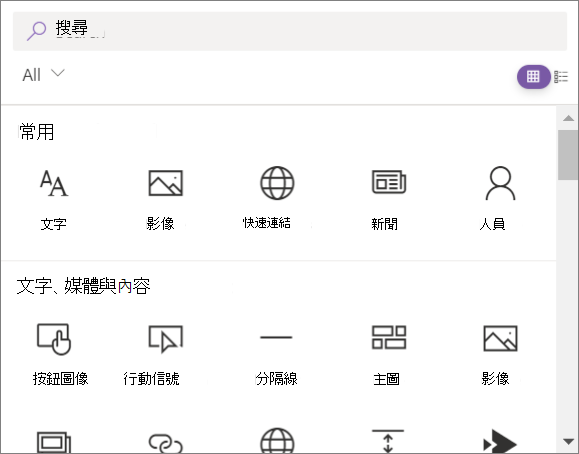Select the spacer icon in bottom row
Viewport: 579px width, 454px height.
(x=388, y=441)
